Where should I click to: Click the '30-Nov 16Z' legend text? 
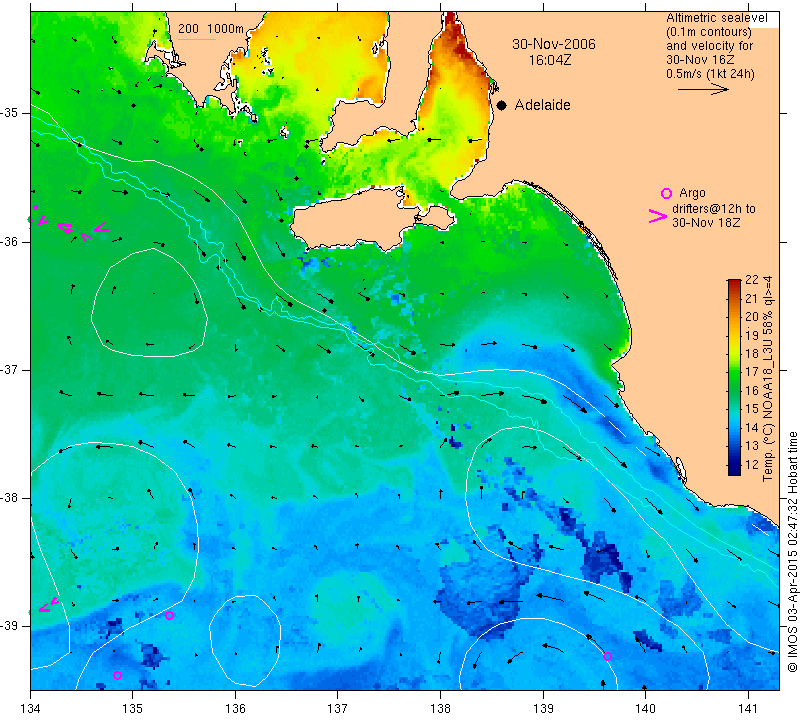[700, 60]
